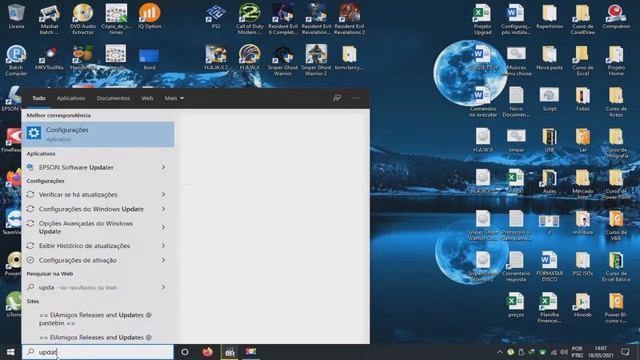The height and width of the screenshot is (360, 640).
Task: Open ElAmigos Releases and Updates pastebin site
Action: click(x=95, y=319)
